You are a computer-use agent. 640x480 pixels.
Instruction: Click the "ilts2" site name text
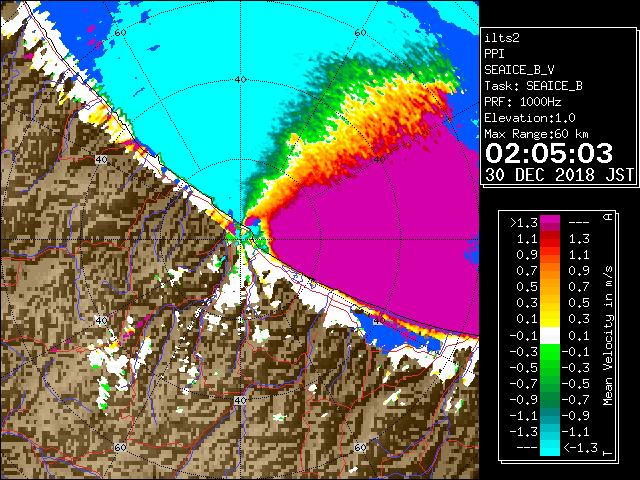(502, 38)
